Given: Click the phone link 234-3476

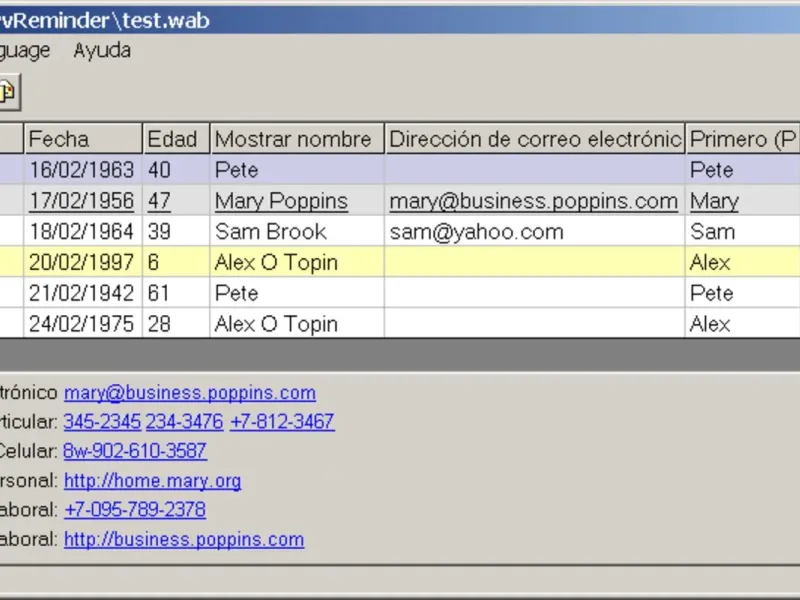Looking at the screenshot, I should (x=185, y=422).
